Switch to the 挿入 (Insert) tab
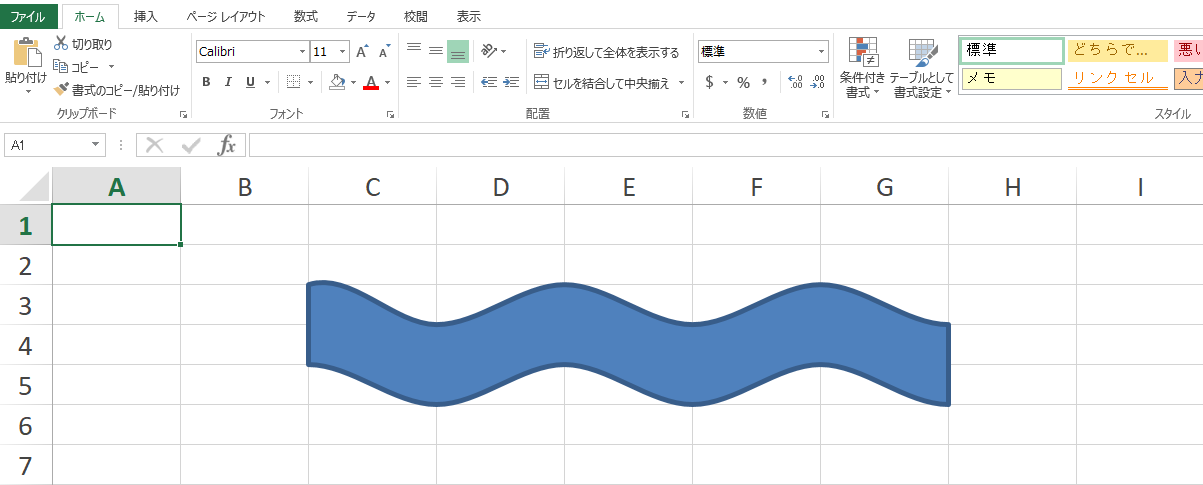This screenshot has width=1203, height=485. (146, 17)
